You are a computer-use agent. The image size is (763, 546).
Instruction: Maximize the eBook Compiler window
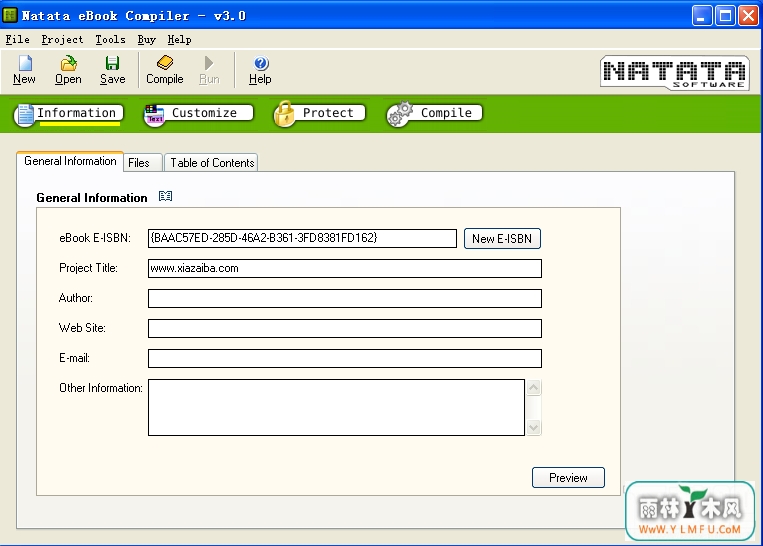tap(726, 16)
